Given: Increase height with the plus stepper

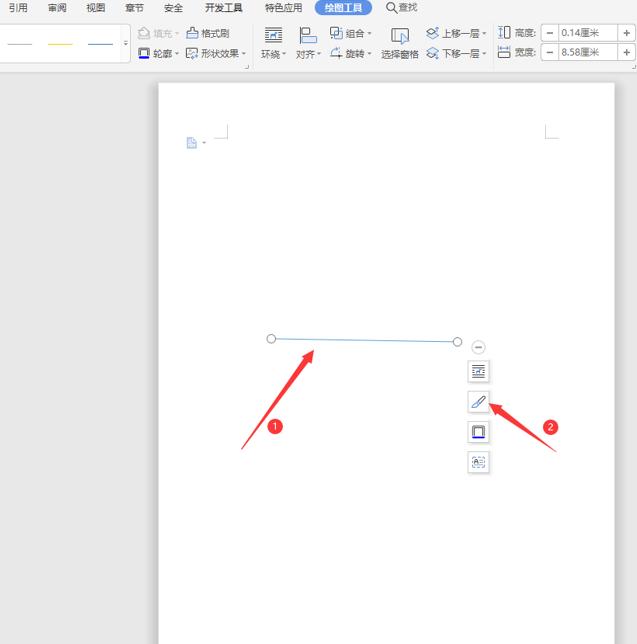Looking at the screenshot, I should tap(626, 33).
